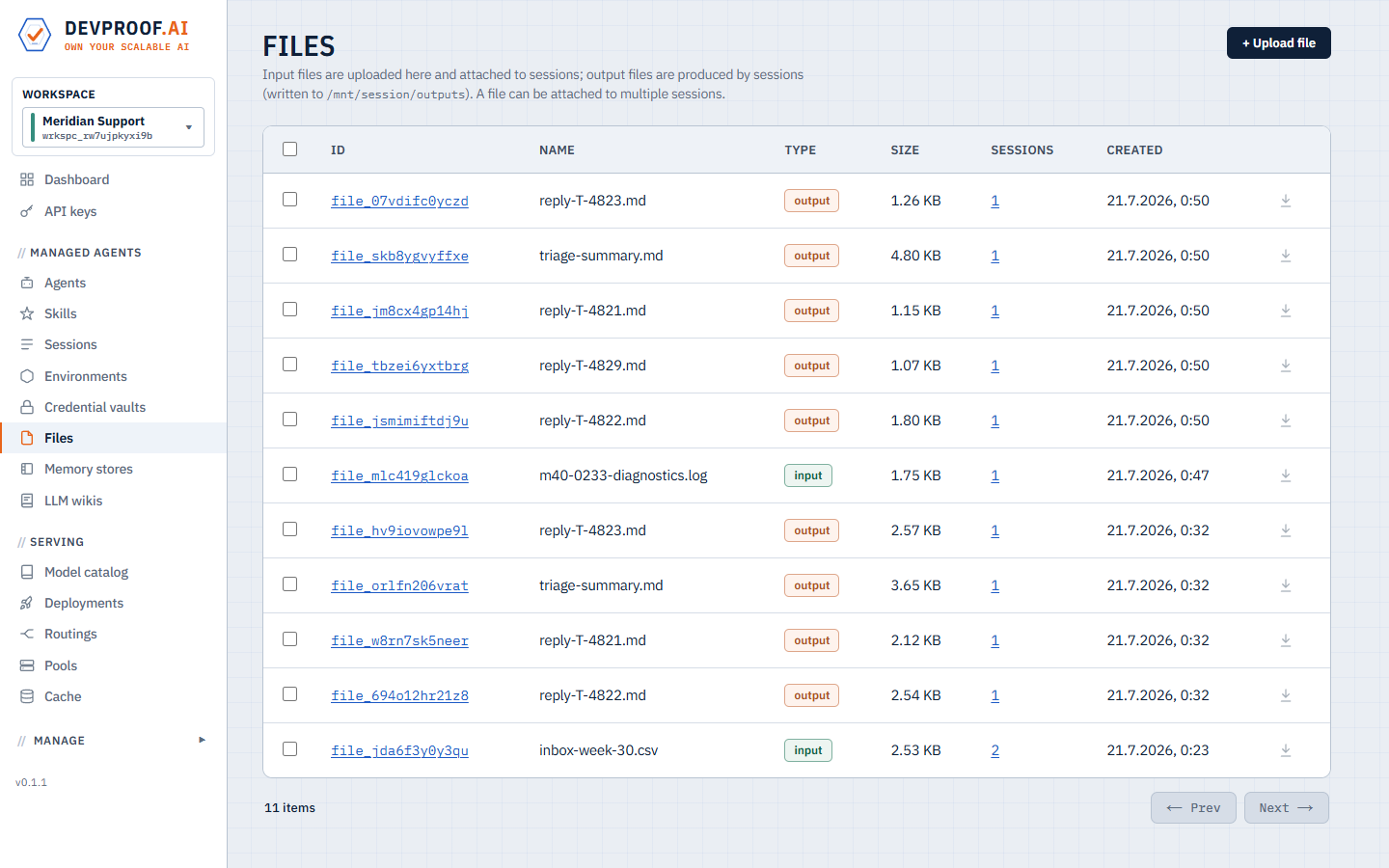The height and width of the screenshot is (868, 1389).
Task: Toggle the select-all checkbox in table header
Action: tap(289, 149)
